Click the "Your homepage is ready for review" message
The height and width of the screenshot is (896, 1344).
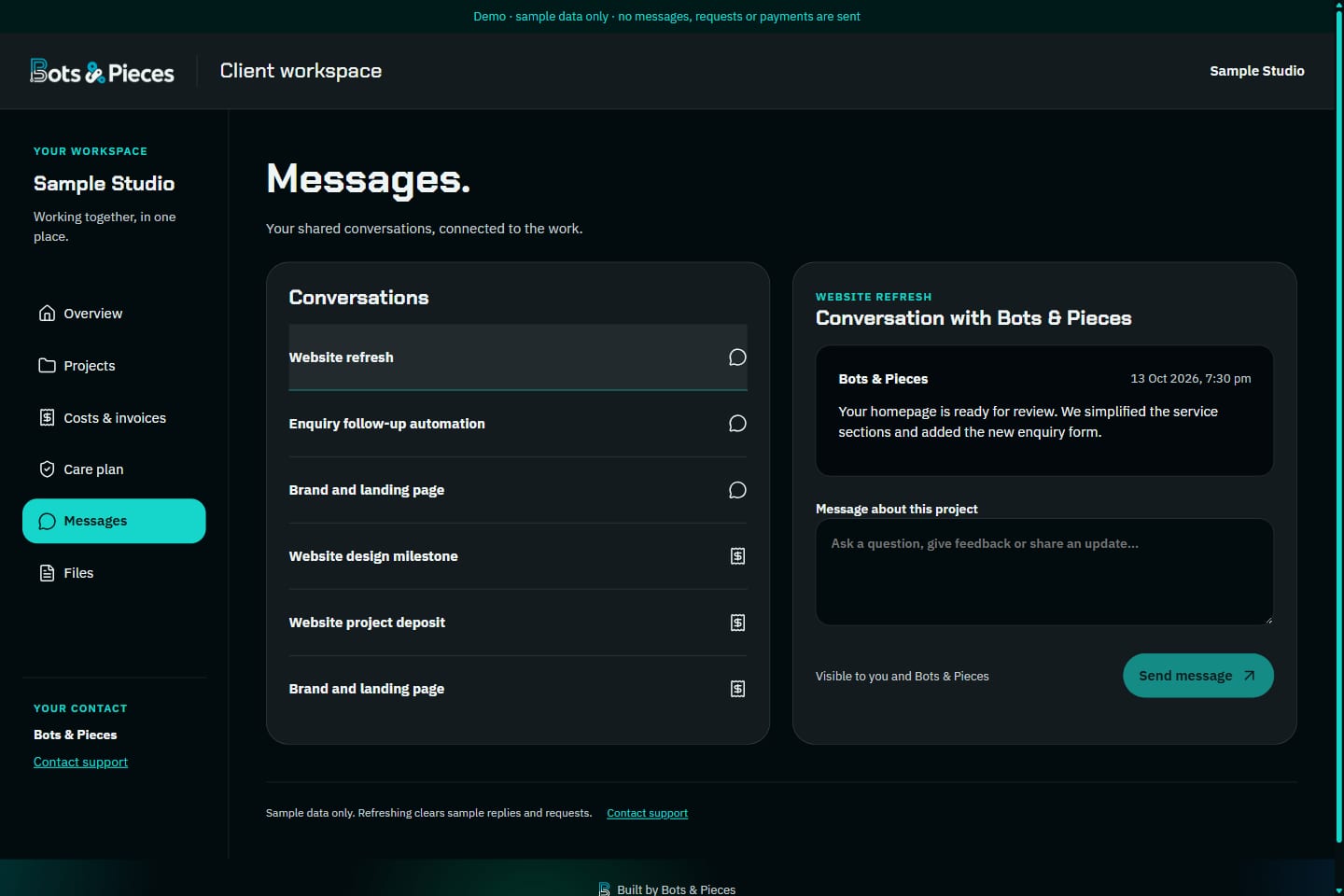pyautogui.click(x=1028, y=422)
